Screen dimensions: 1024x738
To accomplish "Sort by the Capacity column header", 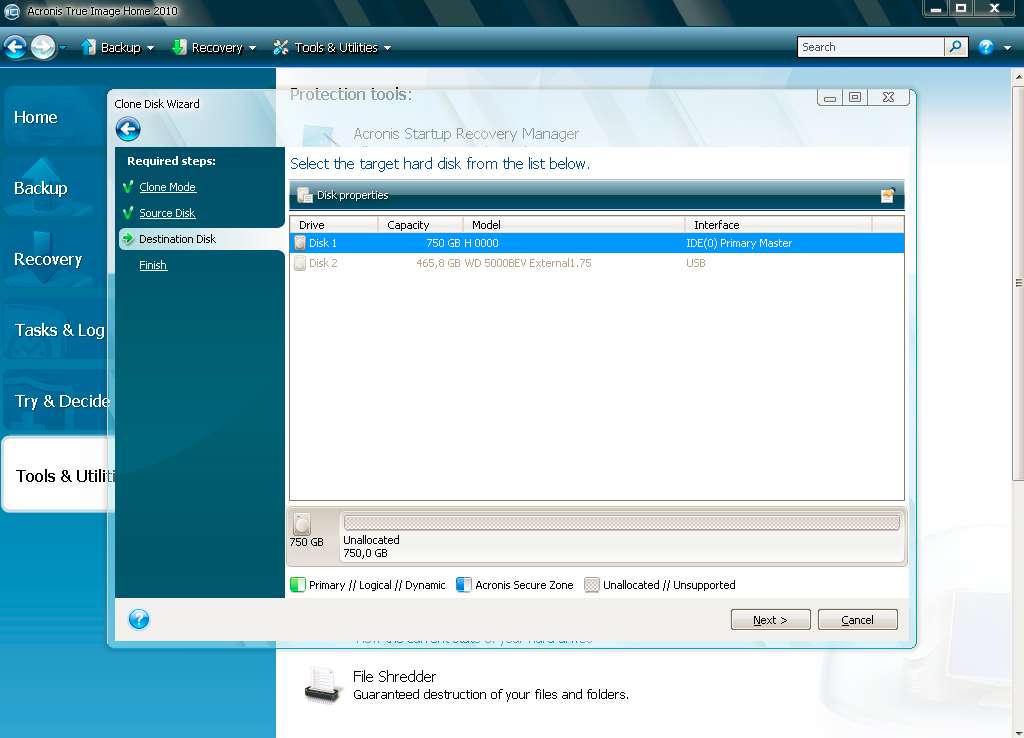I will 421,225.
